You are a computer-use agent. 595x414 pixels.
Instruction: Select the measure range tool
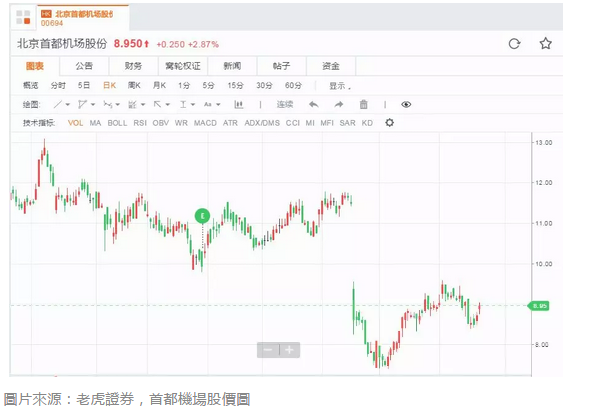pos(183,104)
